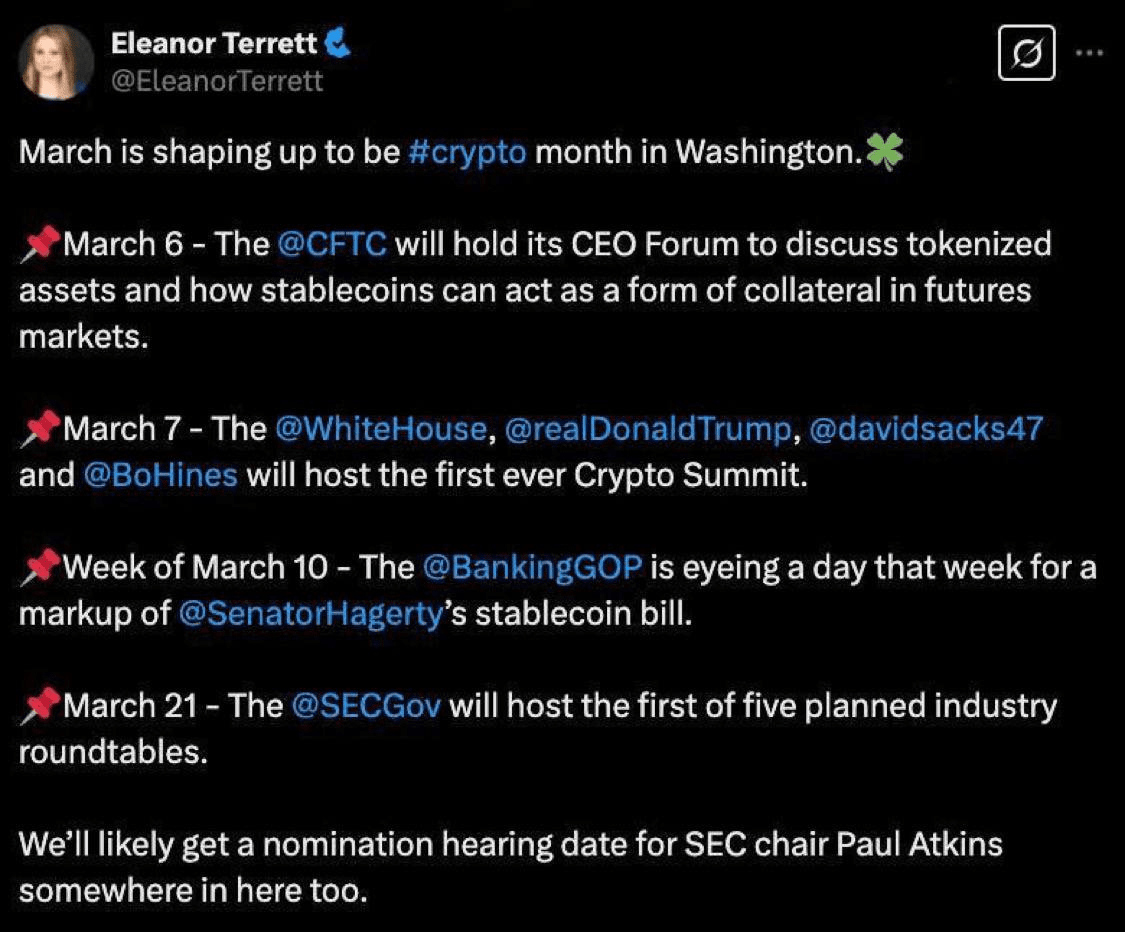Open the Eleanor Terrett display name link
Screen dimensions: 1125x932
click(x=214, y=43)
